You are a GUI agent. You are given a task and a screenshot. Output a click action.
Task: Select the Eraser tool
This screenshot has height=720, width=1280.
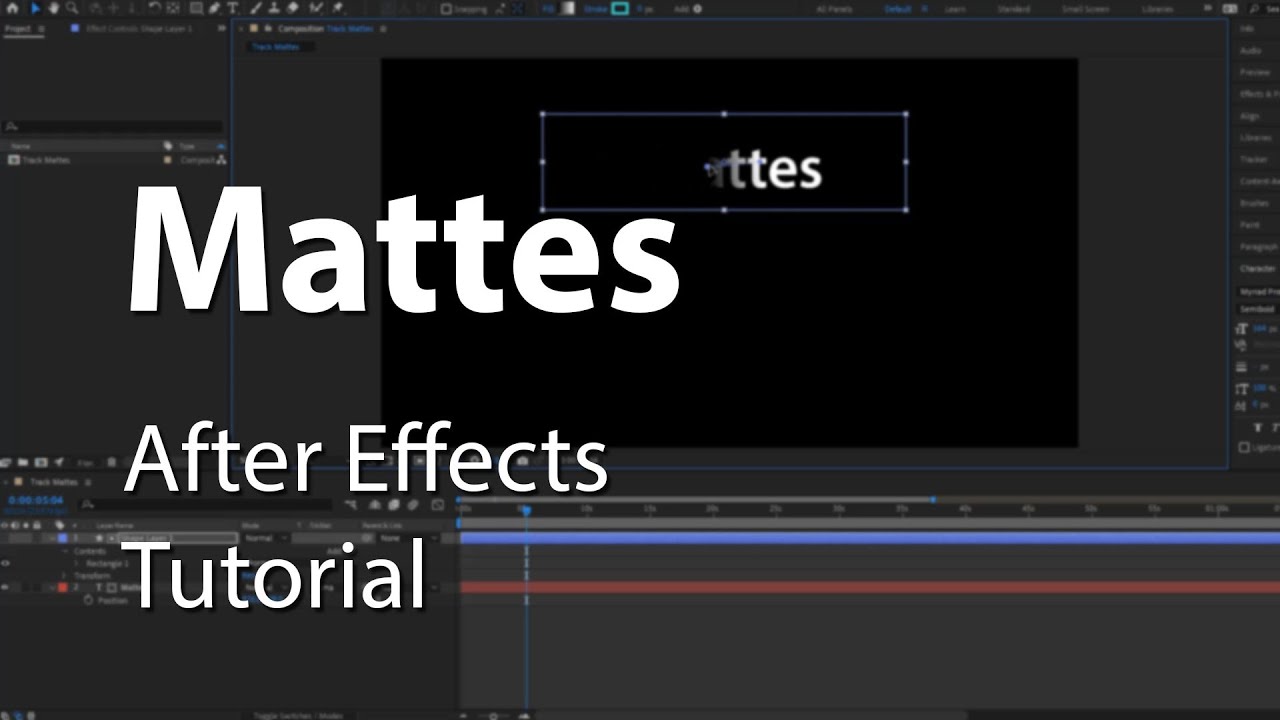(292, 8)
